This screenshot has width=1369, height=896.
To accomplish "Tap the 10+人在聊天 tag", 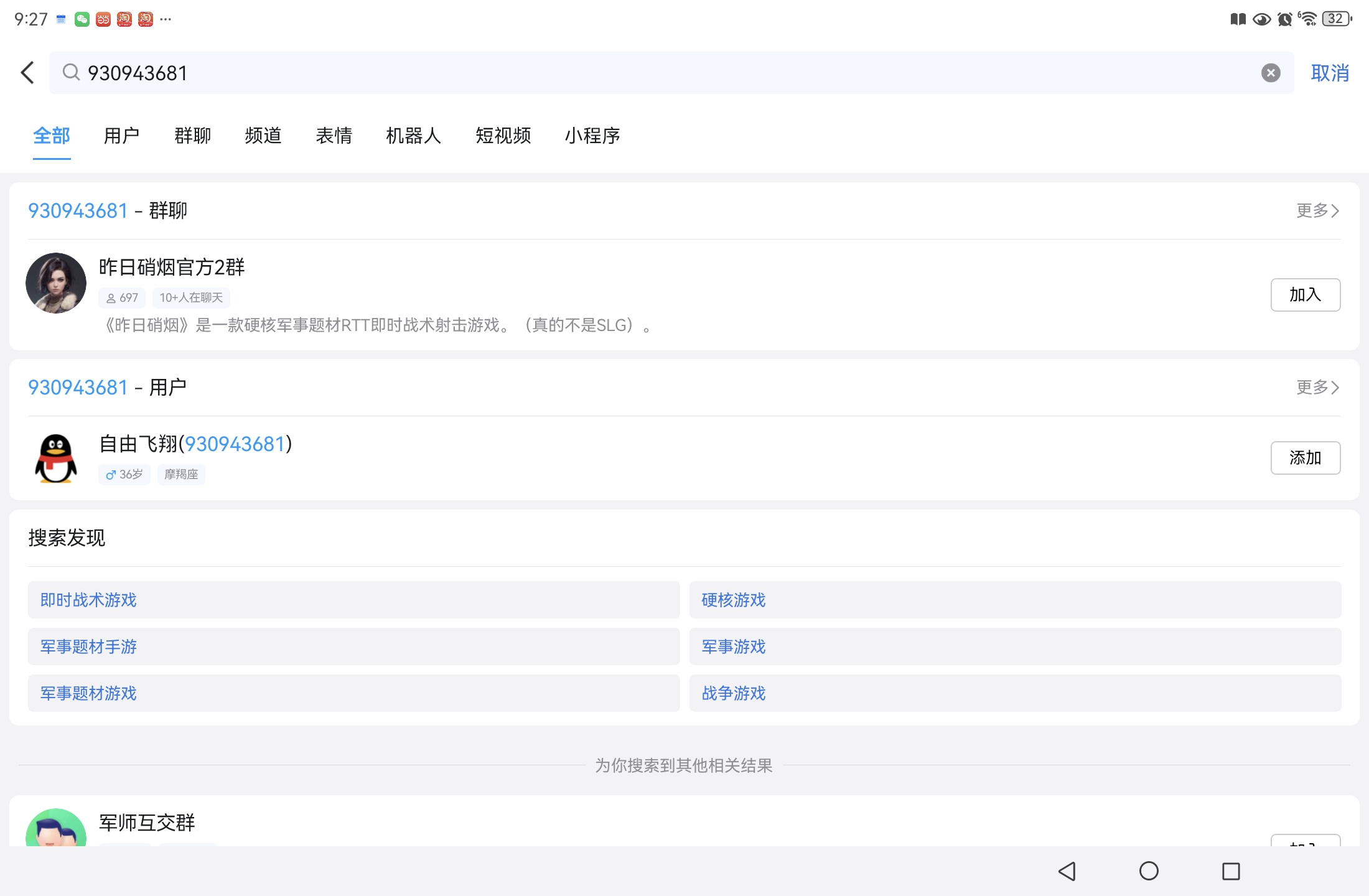I will coord(191,298).
